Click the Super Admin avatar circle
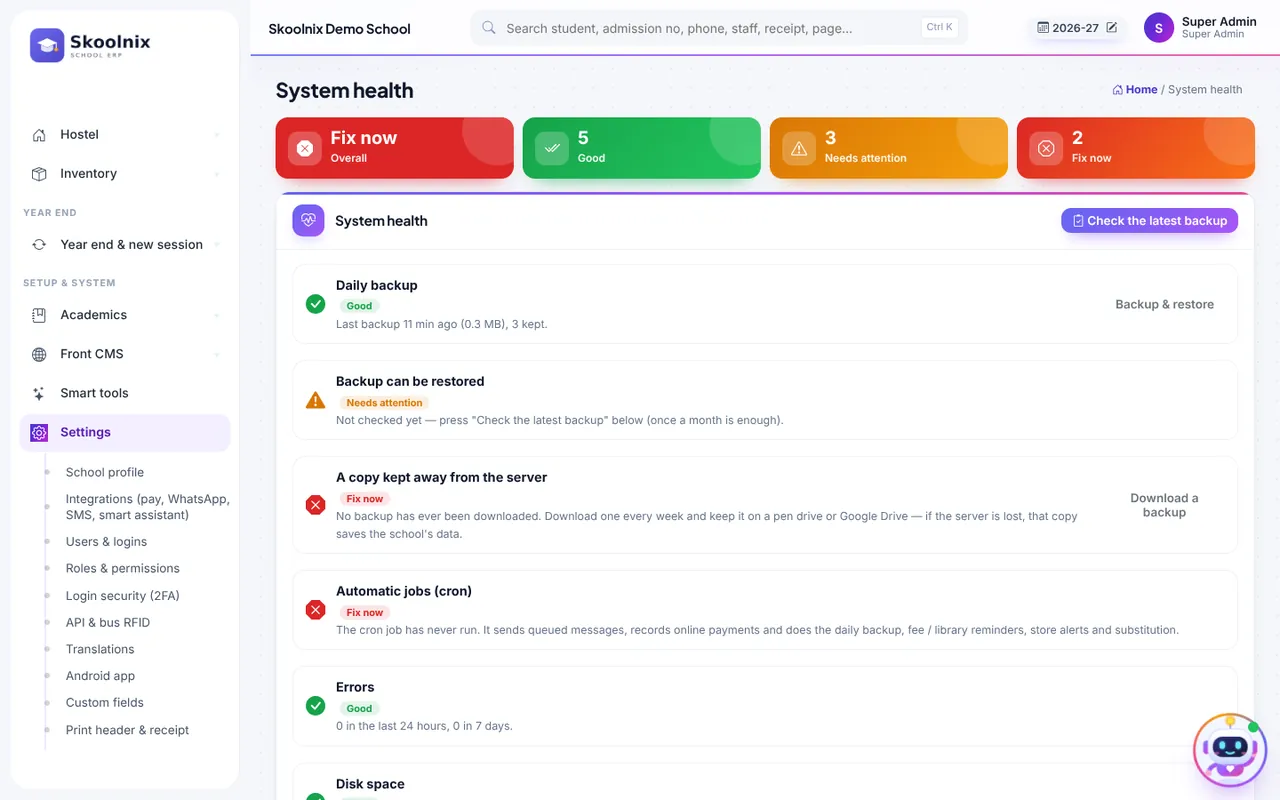Screen dimensions: 1280x800 pos(1159,28)
